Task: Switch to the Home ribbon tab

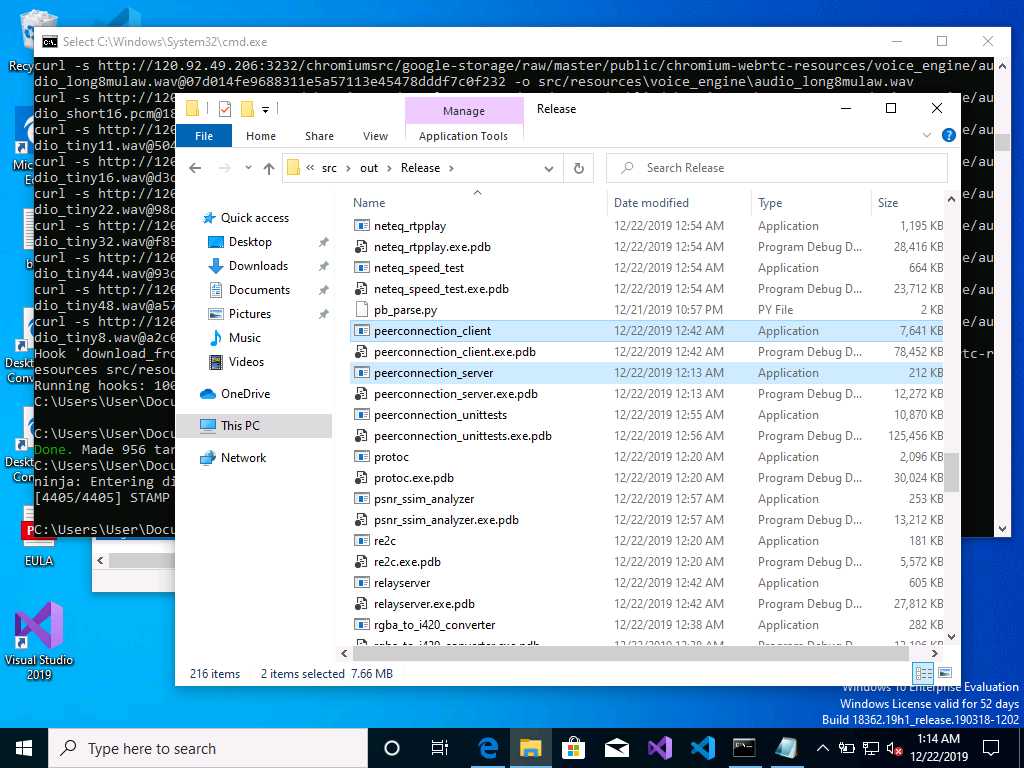Action: [x=261, y=136]
